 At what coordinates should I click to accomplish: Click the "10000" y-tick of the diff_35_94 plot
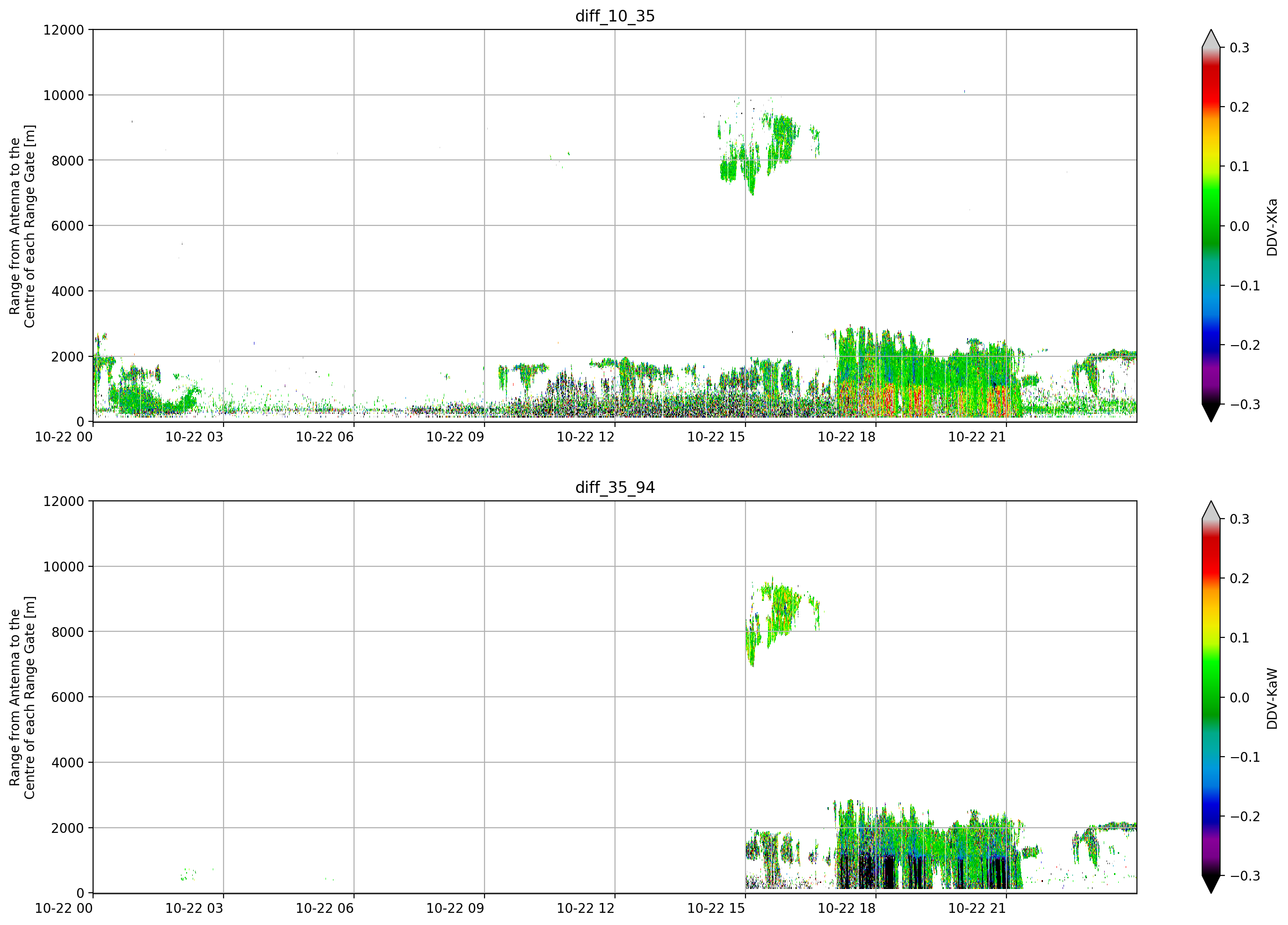coord(64,567)
